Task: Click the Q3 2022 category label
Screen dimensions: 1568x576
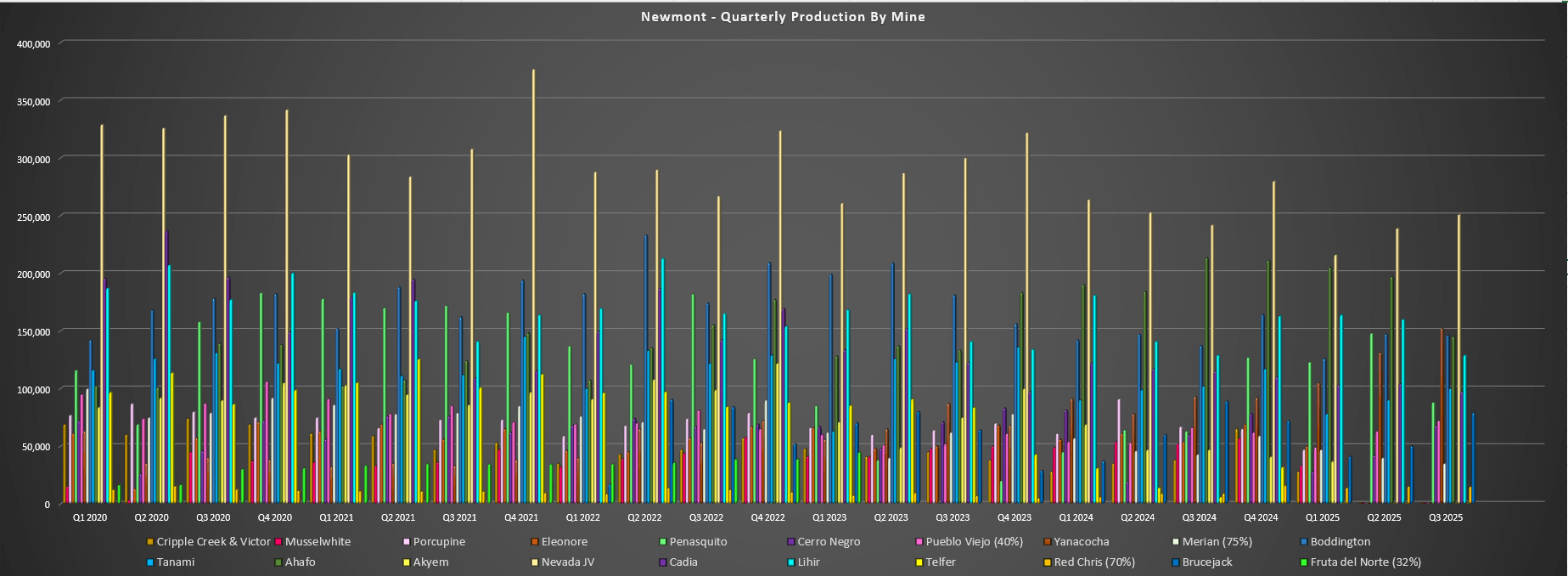Action: pyautogui.click(x=706, y=517)
